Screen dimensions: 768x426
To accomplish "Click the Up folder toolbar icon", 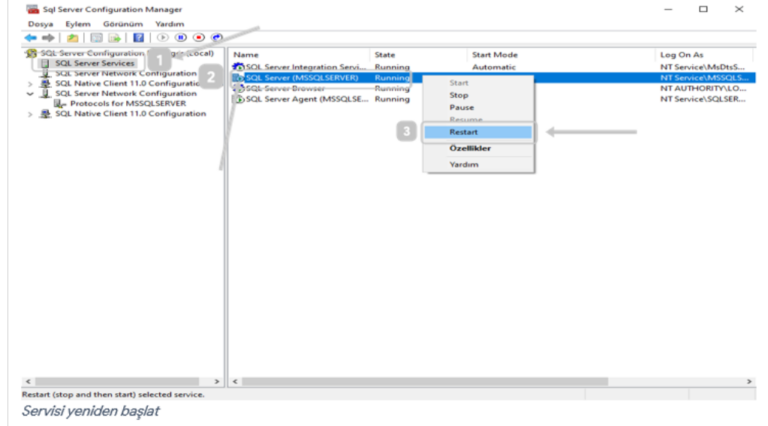I will click(72, 37).
